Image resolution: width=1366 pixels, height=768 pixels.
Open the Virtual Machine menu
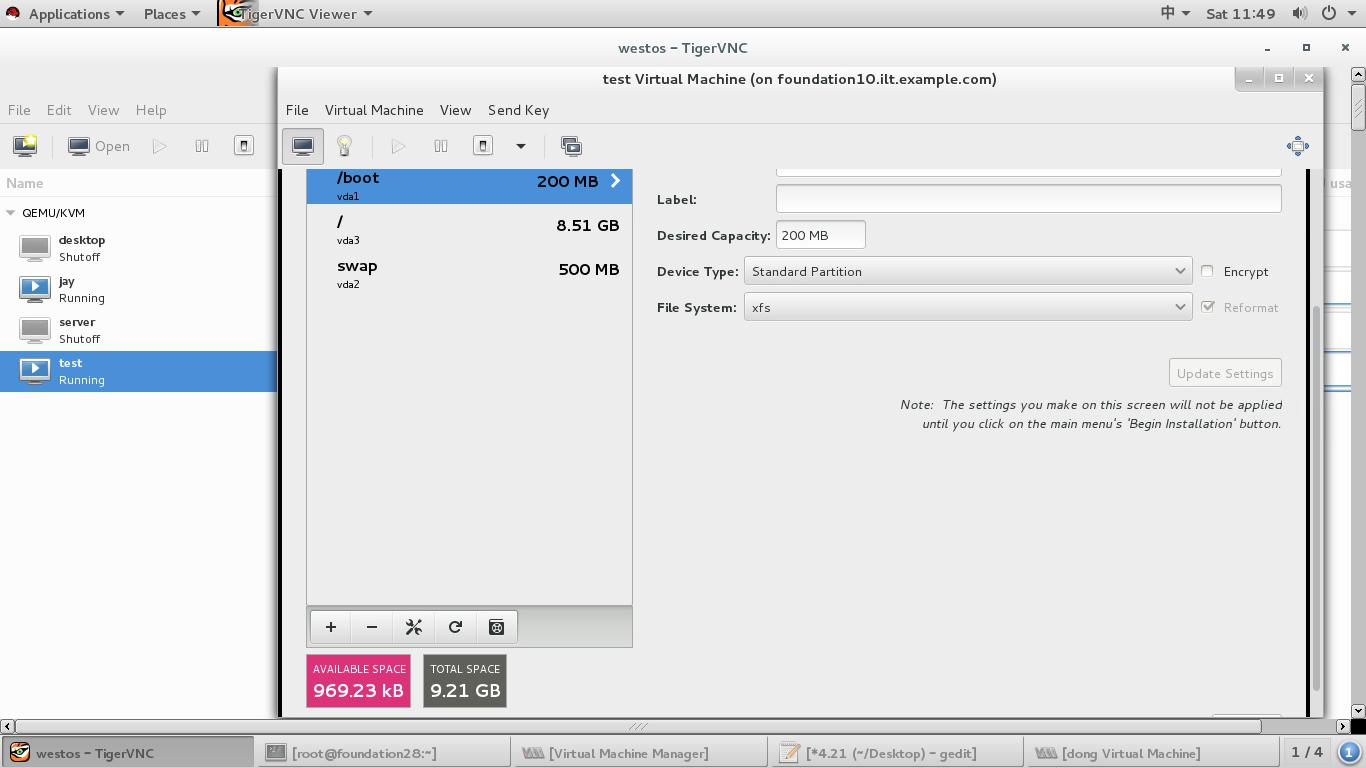point(374,110)
